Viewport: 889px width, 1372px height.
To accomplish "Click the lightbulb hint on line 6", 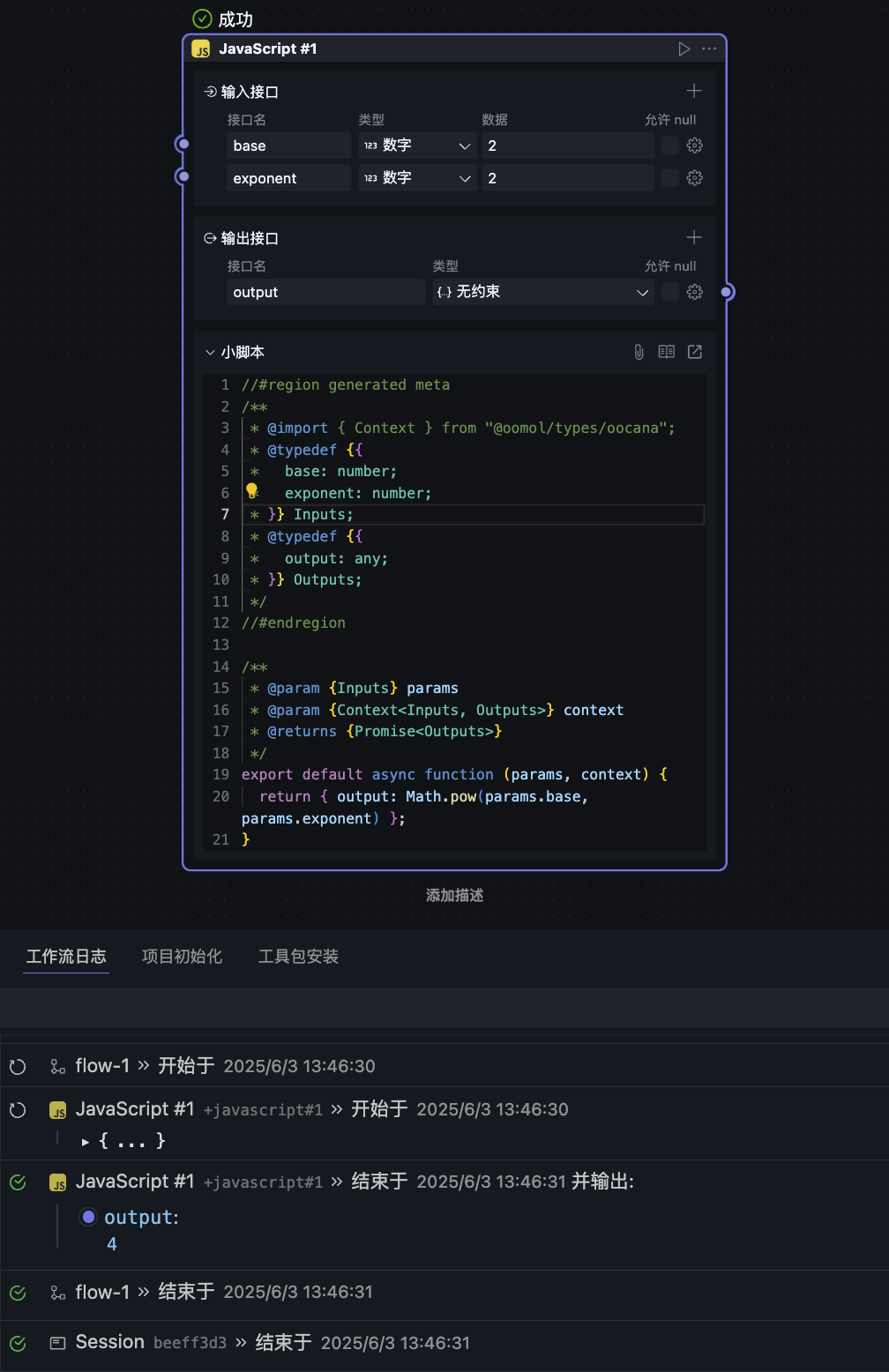I will [x=251, y=490].
